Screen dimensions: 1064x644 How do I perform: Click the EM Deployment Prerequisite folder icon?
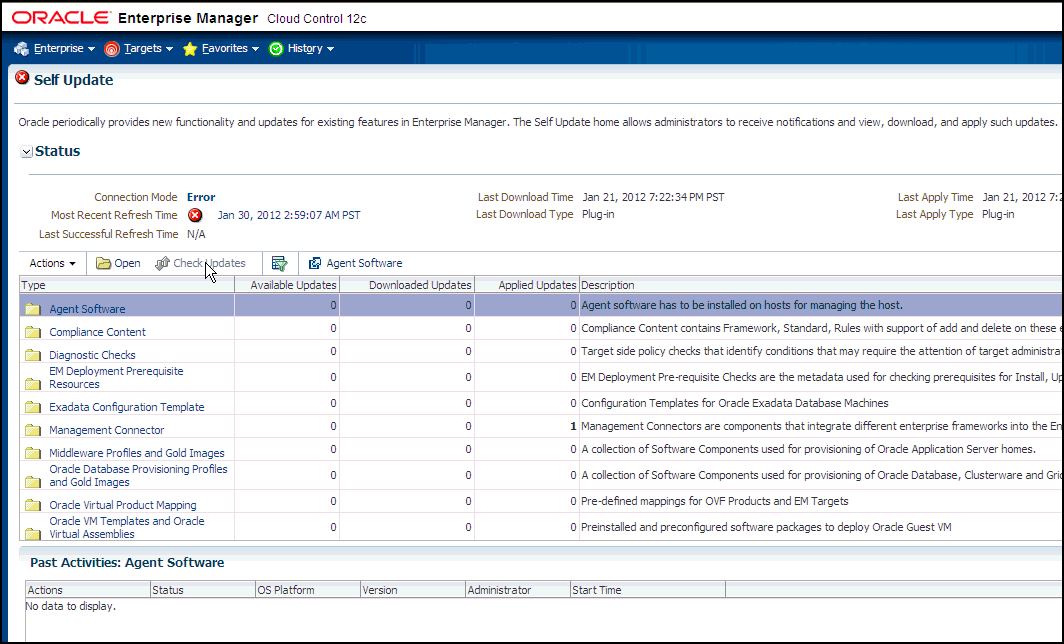[33, 384]
